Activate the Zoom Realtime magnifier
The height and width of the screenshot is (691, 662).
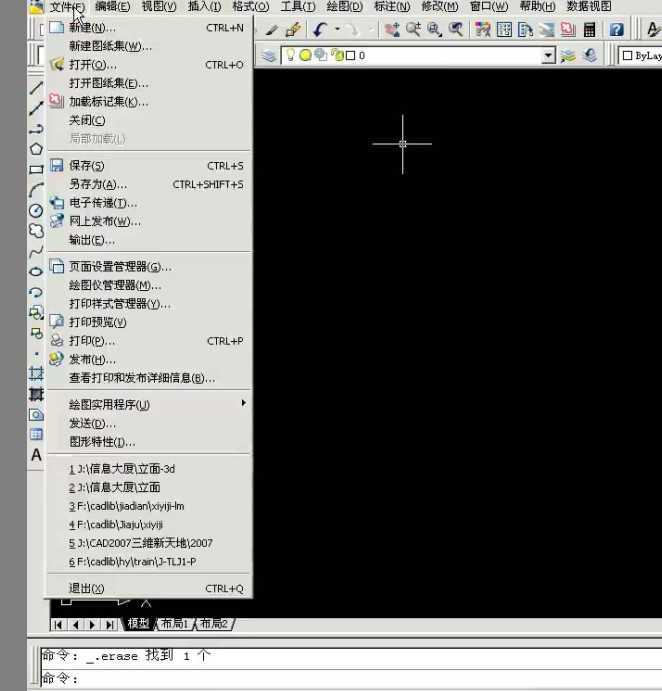click(x=413, y=30)
